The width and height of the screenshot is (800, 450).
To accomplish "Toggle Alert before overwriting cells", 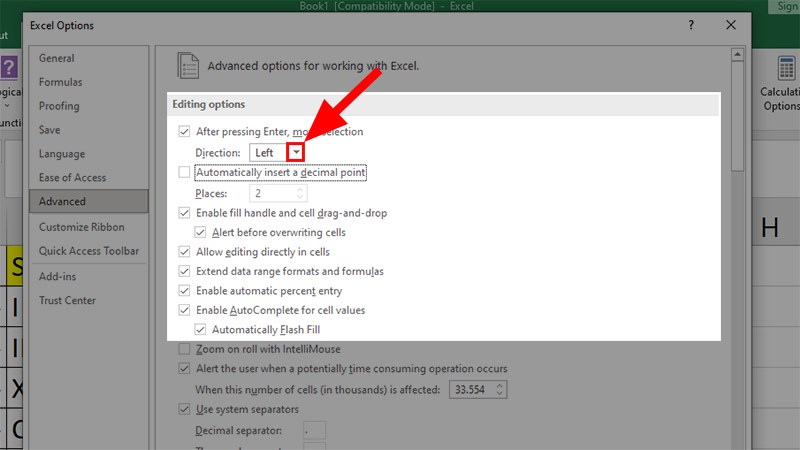I will [x=201, y=232].
